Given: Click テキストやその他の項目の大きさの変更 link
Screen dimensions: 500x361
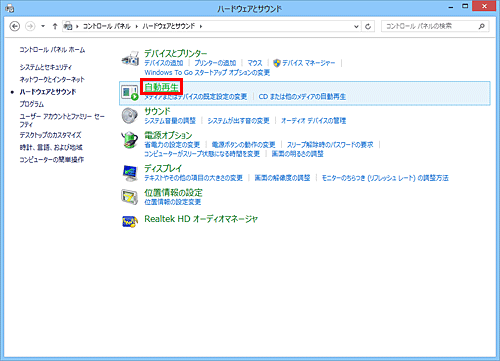Looking at the screenshot, I should (x=194, y=178).
